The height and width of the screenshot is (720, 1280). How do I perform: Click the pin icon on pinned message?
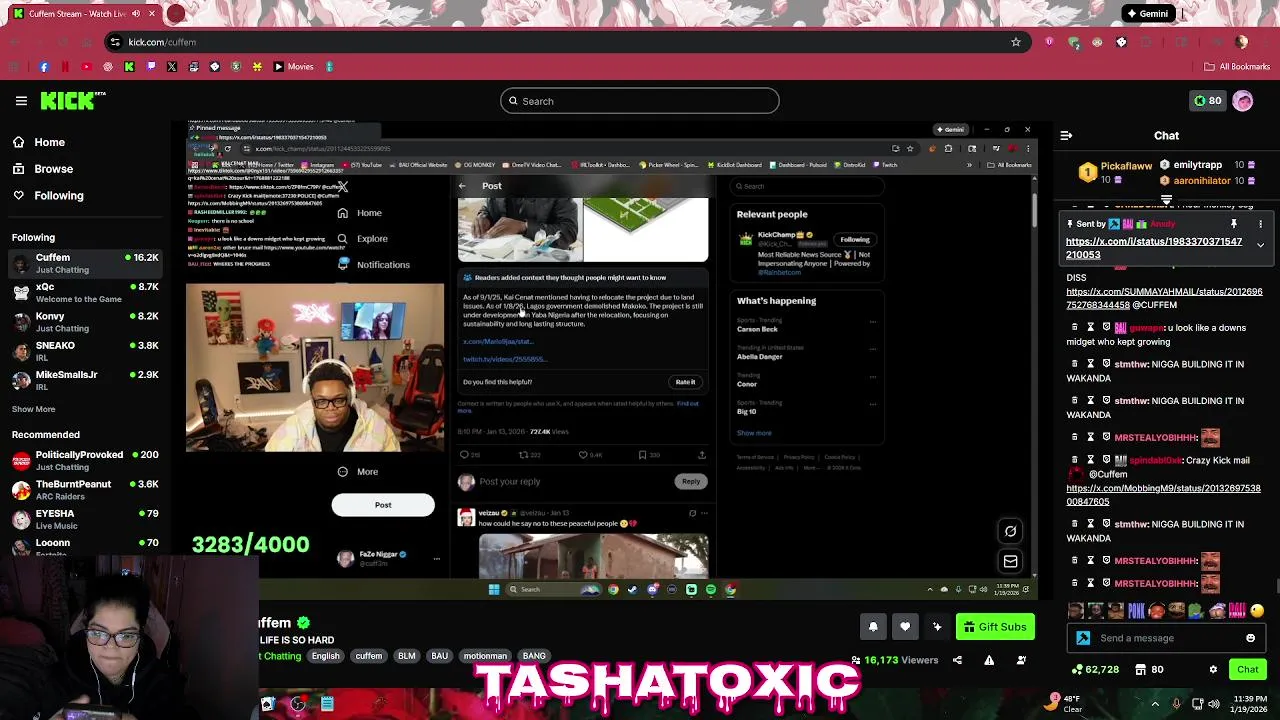(x=1234, y=224)
